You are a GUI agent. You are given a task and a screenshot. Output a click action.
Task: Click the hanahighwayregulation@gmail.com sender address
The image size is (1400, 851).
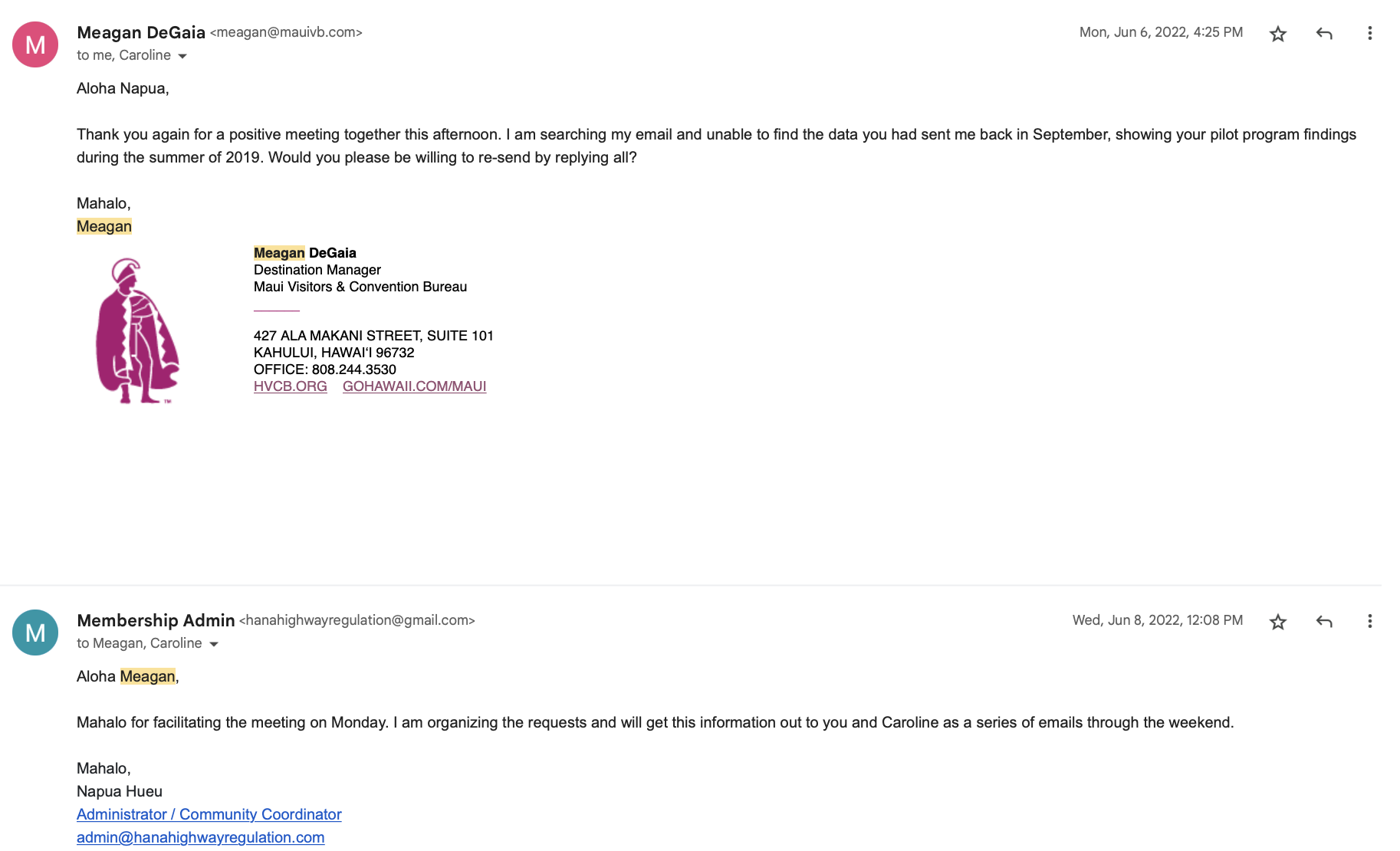coord(357,620)
